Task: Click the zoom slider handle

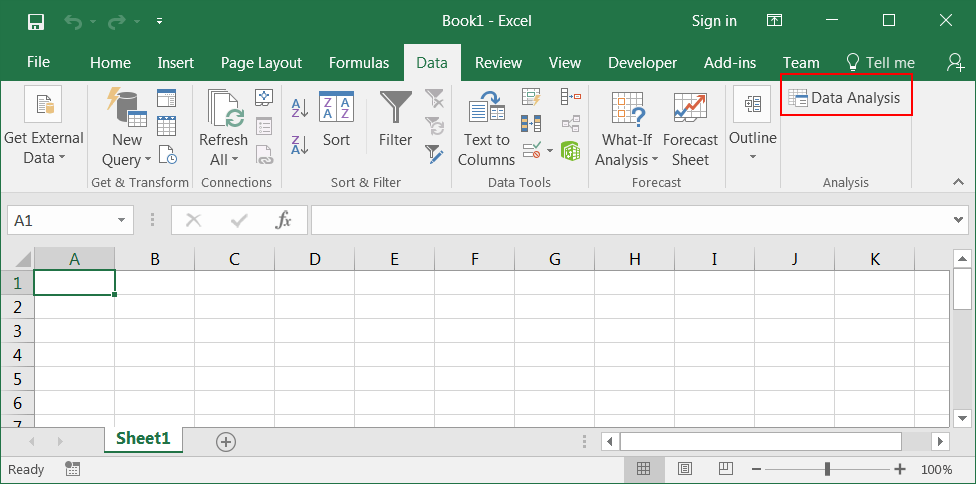Action: 827,469
